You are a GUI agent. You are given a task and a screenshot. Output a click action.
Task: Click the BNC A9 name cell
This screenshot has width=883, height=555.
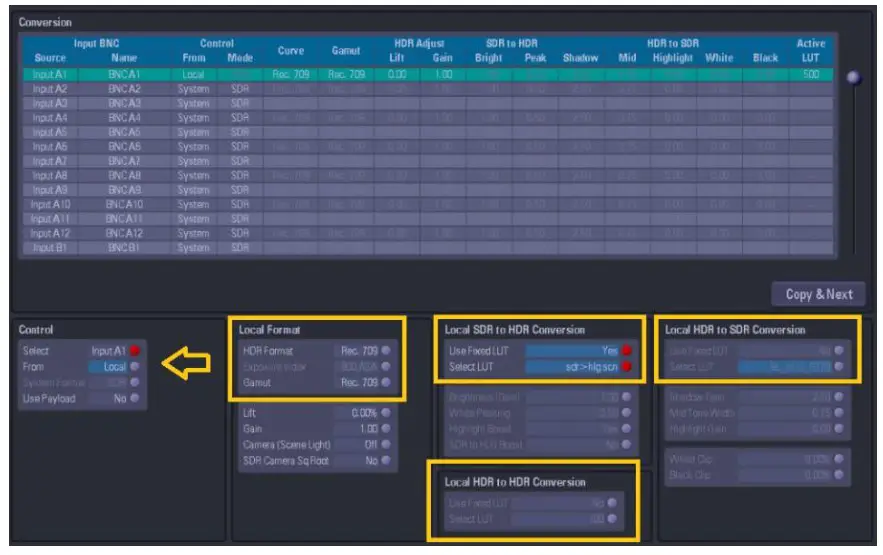click(x=124, y=190)
